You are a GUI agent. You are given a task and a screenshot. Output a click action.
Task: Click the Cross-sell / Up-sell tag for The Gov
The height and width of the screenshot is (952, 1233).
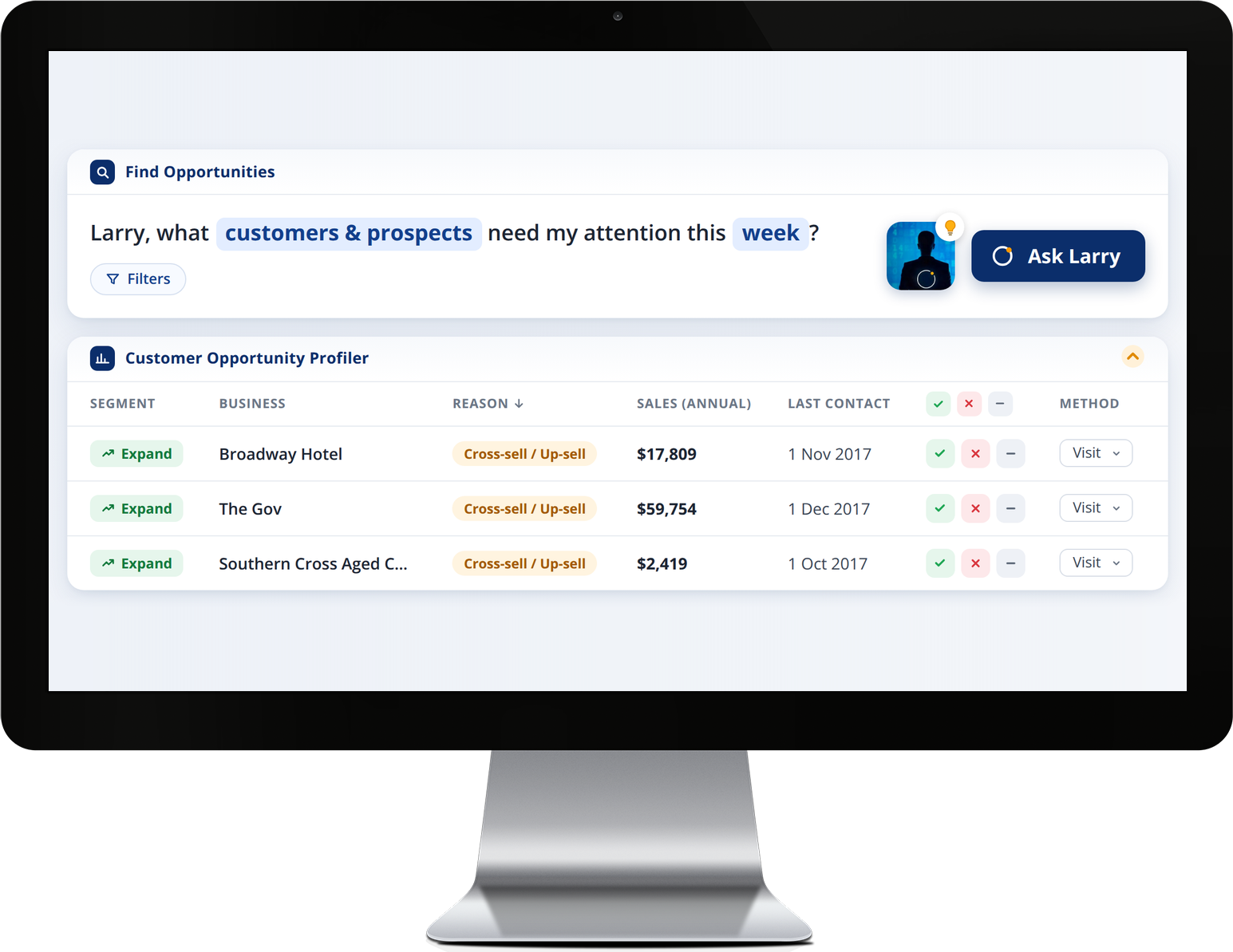pos(524,509)
